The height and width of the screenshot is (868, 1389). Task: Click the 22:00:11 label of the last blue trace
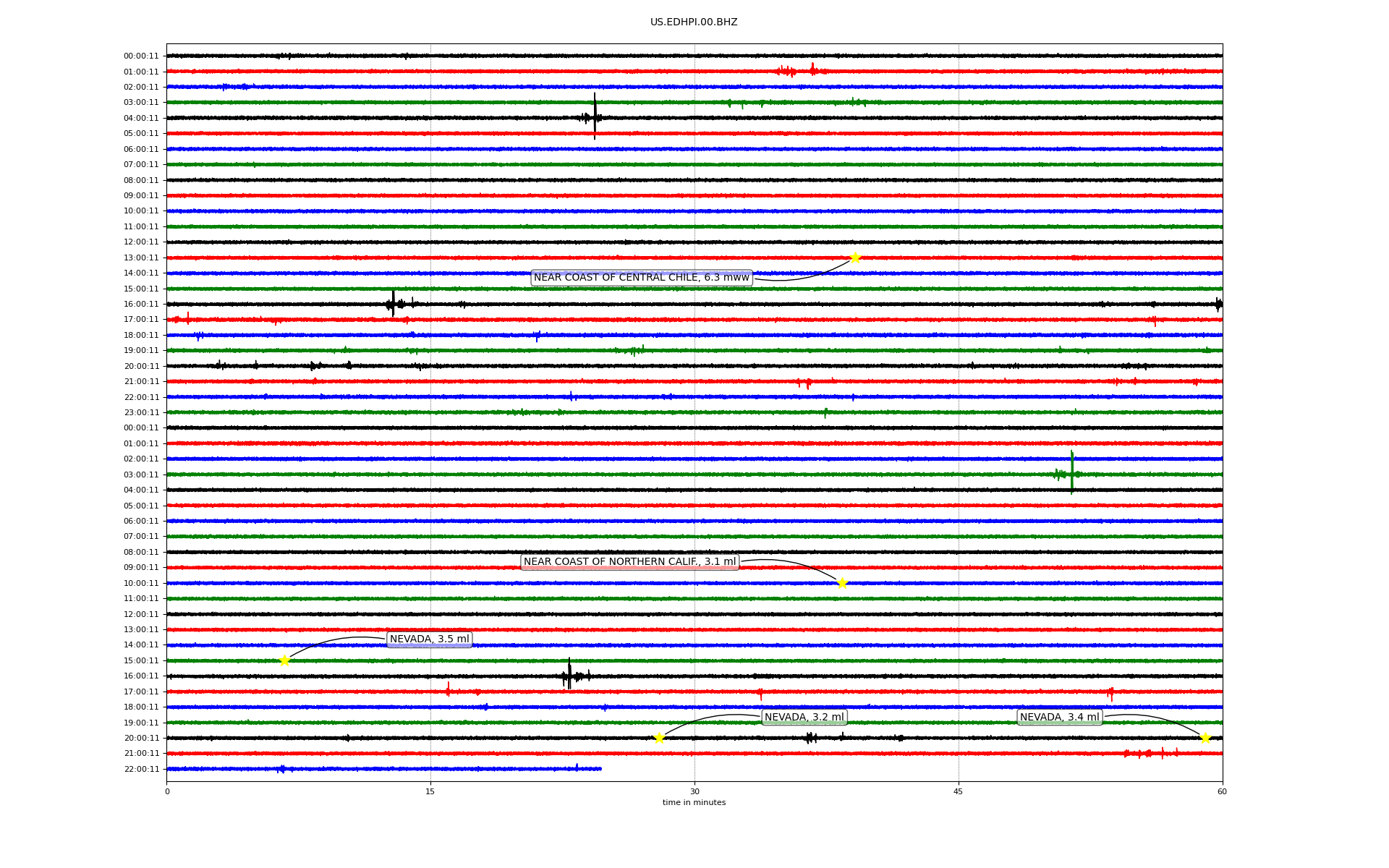pos(141,770)
